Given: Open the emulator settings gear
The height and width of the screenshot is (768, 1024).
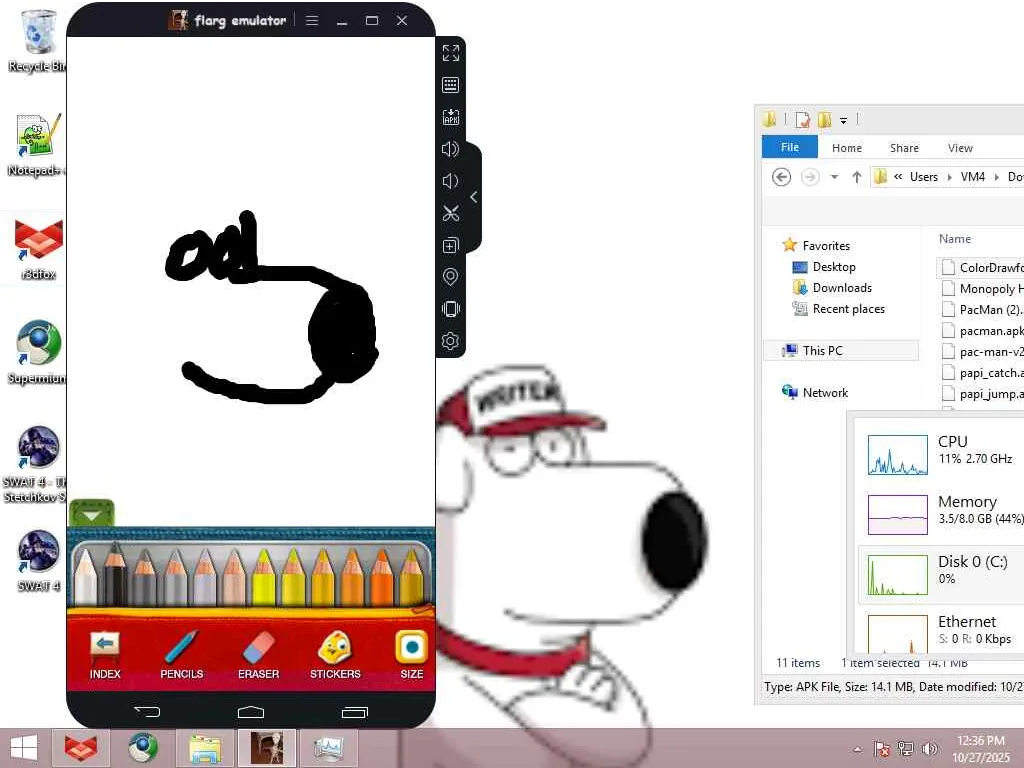Looking at the screenshot, I should point(451,341).
